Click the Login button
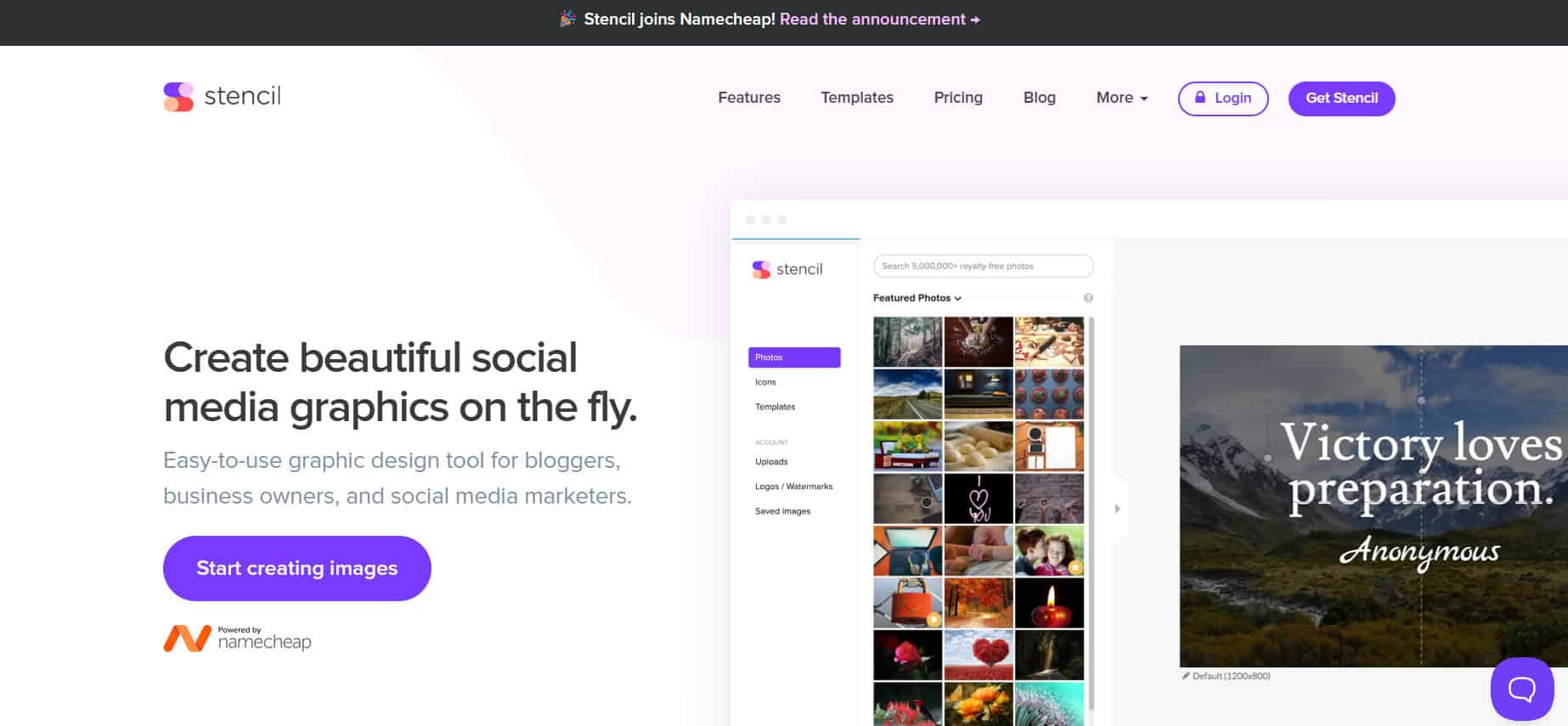 pos(1222,98)
